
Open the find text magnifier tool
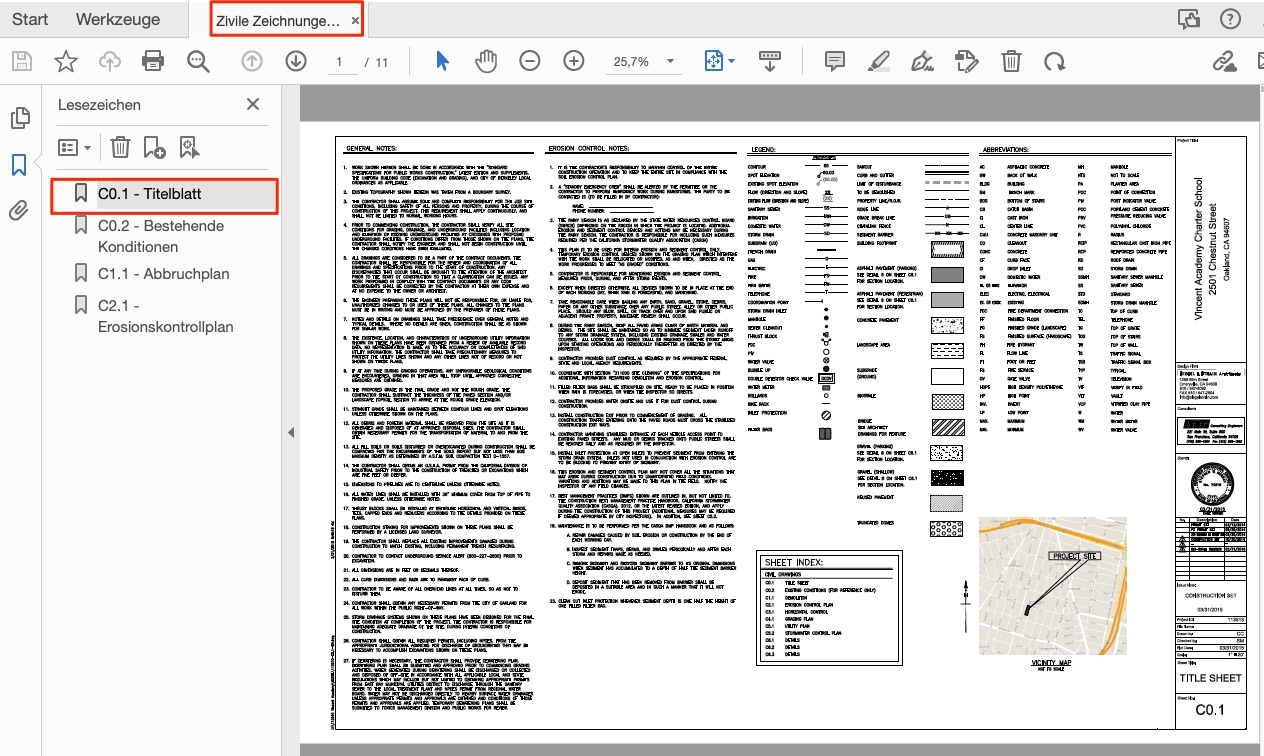[x=199, y=62]
